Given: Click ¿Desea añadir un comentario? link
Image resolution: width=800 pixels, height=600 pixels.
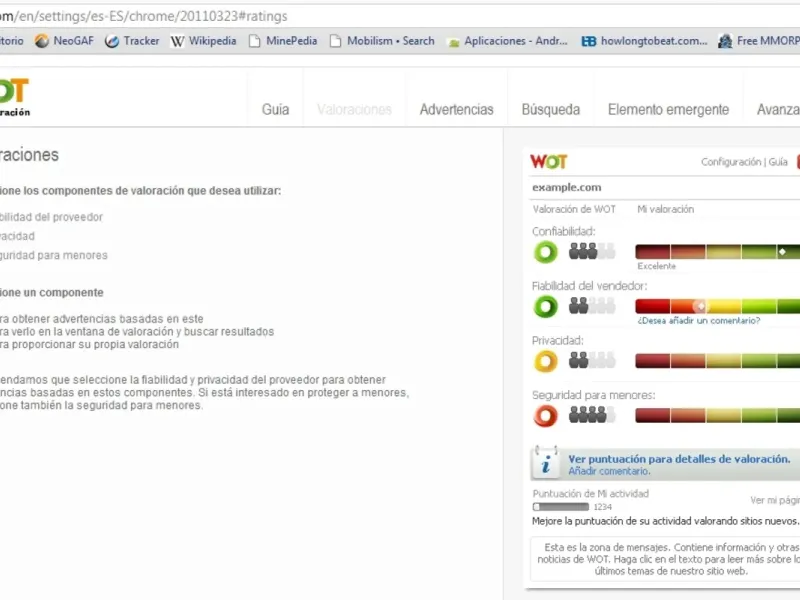Looking at the screenshot, I should (x=698, y=320).
